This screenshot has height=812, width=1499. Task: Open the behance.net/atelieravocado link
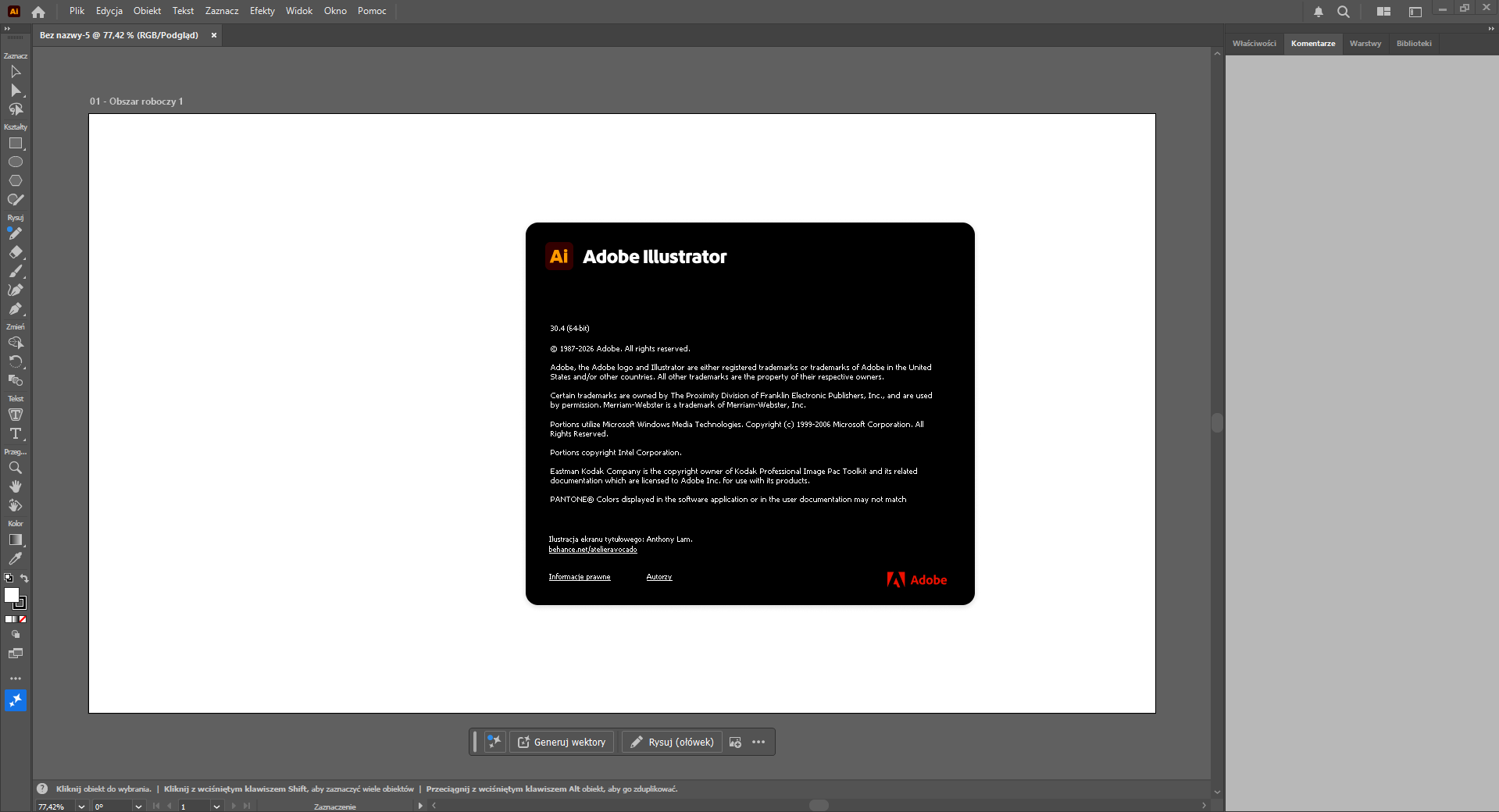593,550
